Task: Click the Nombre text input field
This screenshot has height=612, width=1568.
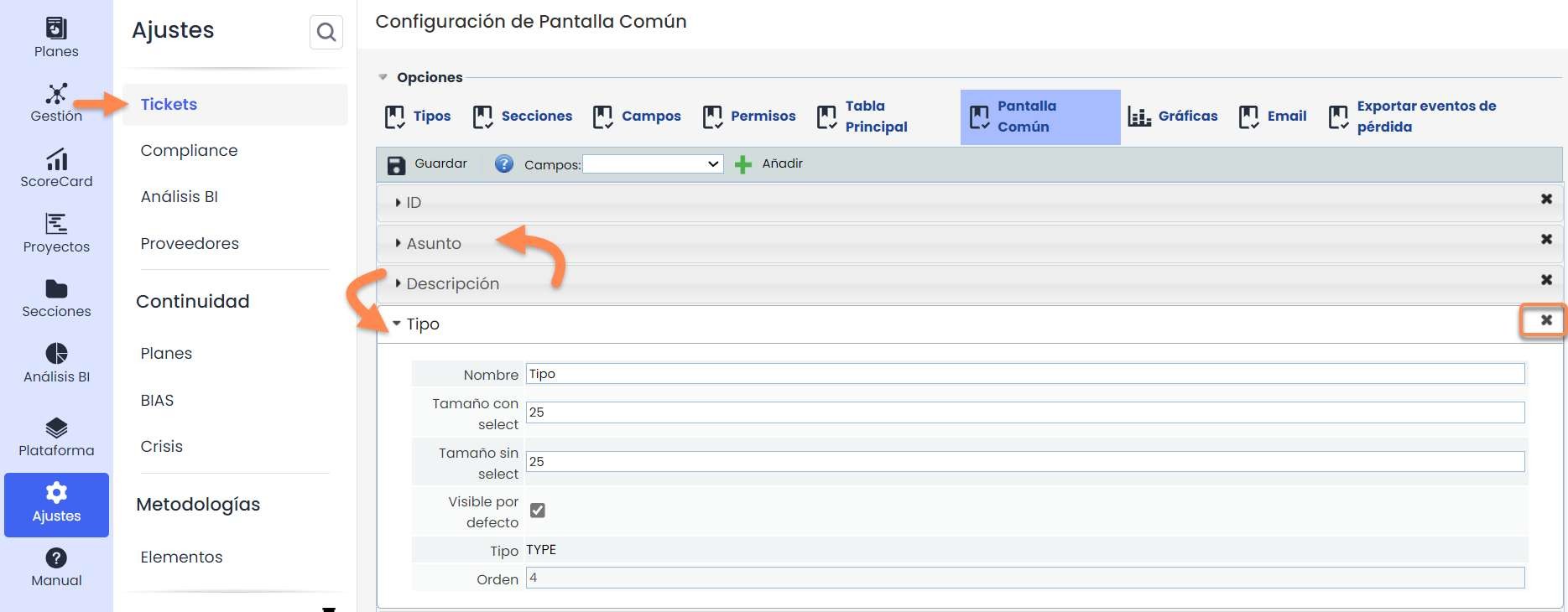Action: pos(1024,374)
